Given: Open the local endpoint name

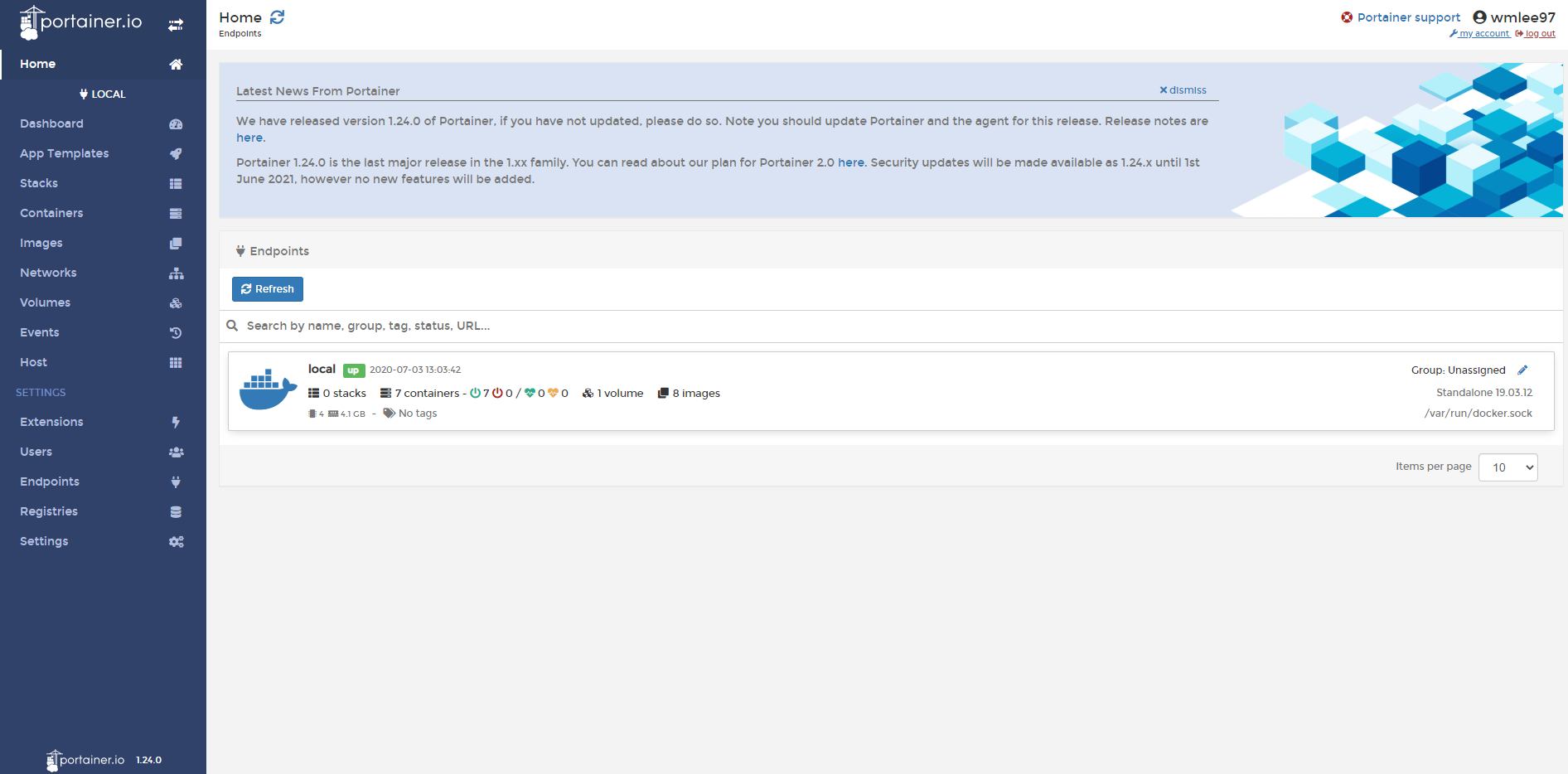Looking at the screenshot, I should tap(322, 369).
